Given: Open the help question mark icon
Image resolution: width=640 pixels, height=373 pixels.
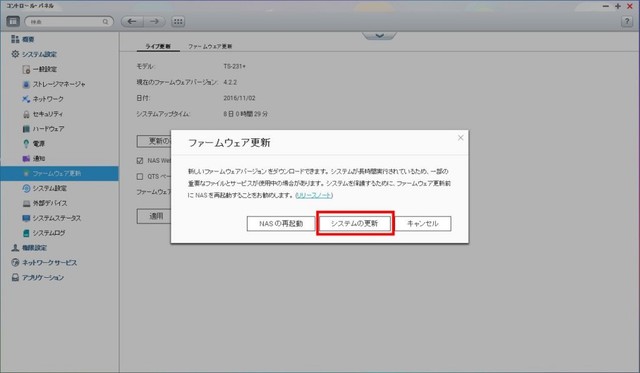Looking at the screenshot, I should click(627, 22).
